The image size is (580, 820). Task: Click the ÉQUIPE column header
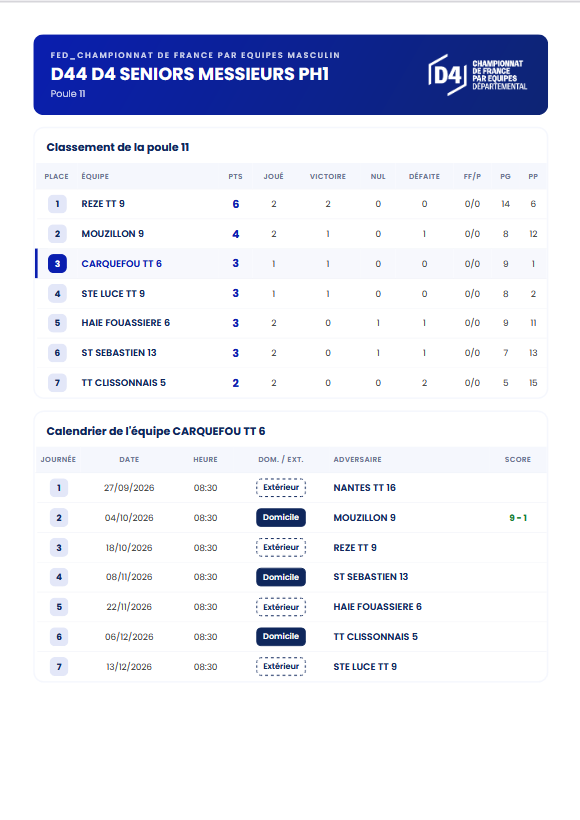click(x=95, y=177)
